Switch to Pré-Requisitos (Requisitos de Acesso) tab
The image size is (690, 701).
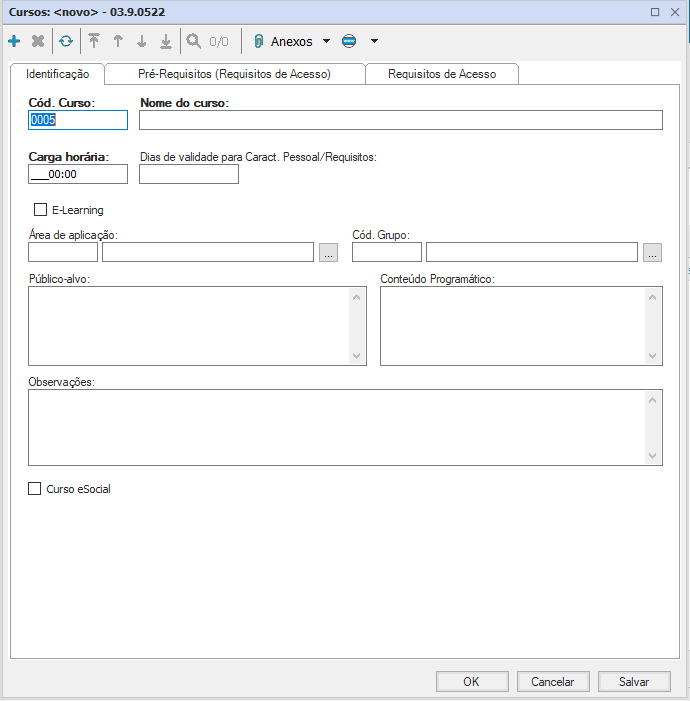tap(234, 74)
